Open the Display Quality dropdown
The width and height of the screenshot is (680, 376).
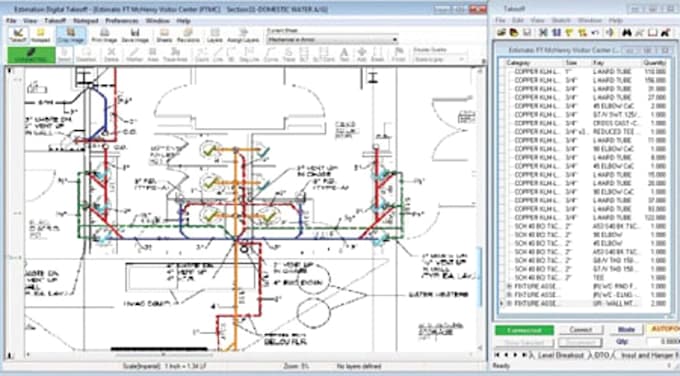pos(440,59)
